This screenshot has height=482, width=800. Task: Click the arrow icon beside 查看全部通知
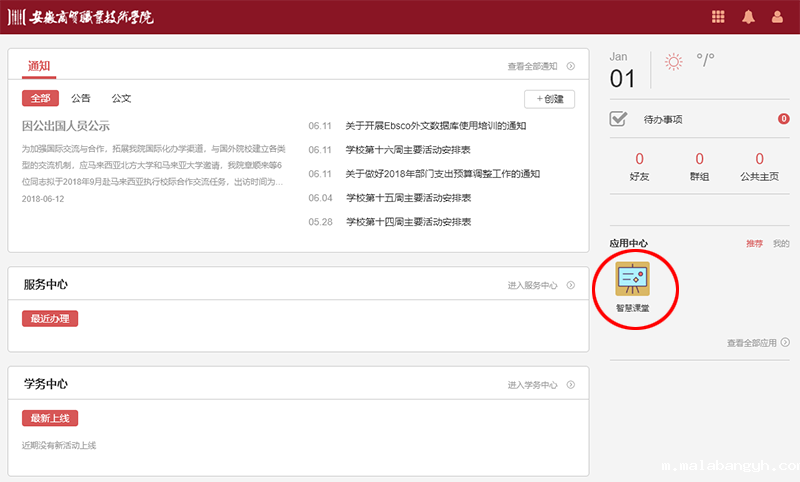pyautogui.click(x=571, y=67)
